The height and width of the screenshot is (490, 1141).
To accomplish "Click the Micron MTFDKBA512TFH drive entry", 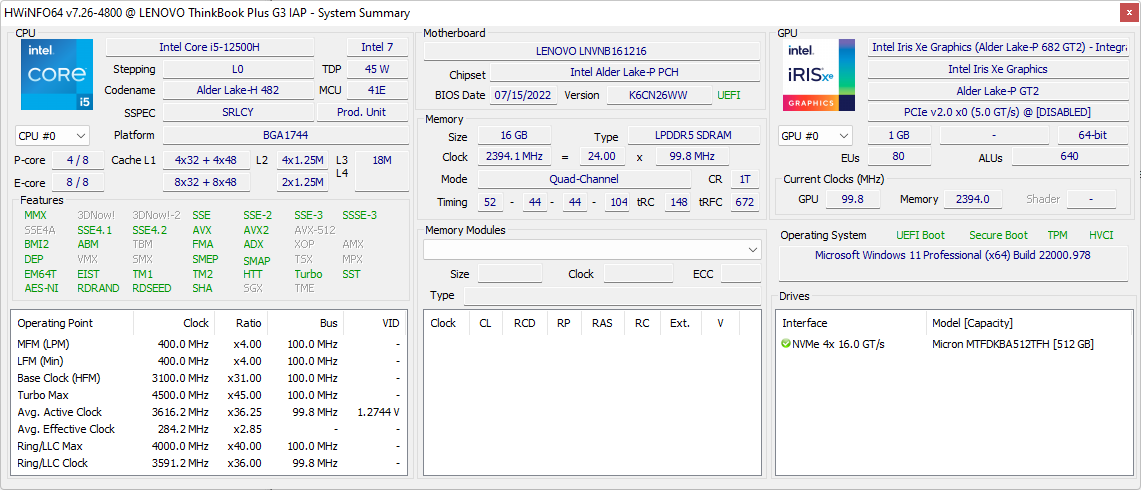I will (x=1013, y=344).
